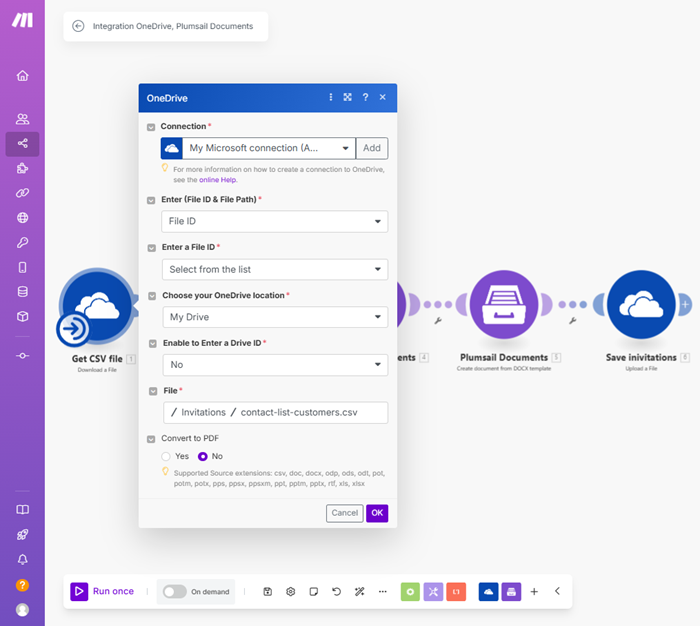Open the My Drive location dropdown
700x626 pixels.
click(275, 317)
